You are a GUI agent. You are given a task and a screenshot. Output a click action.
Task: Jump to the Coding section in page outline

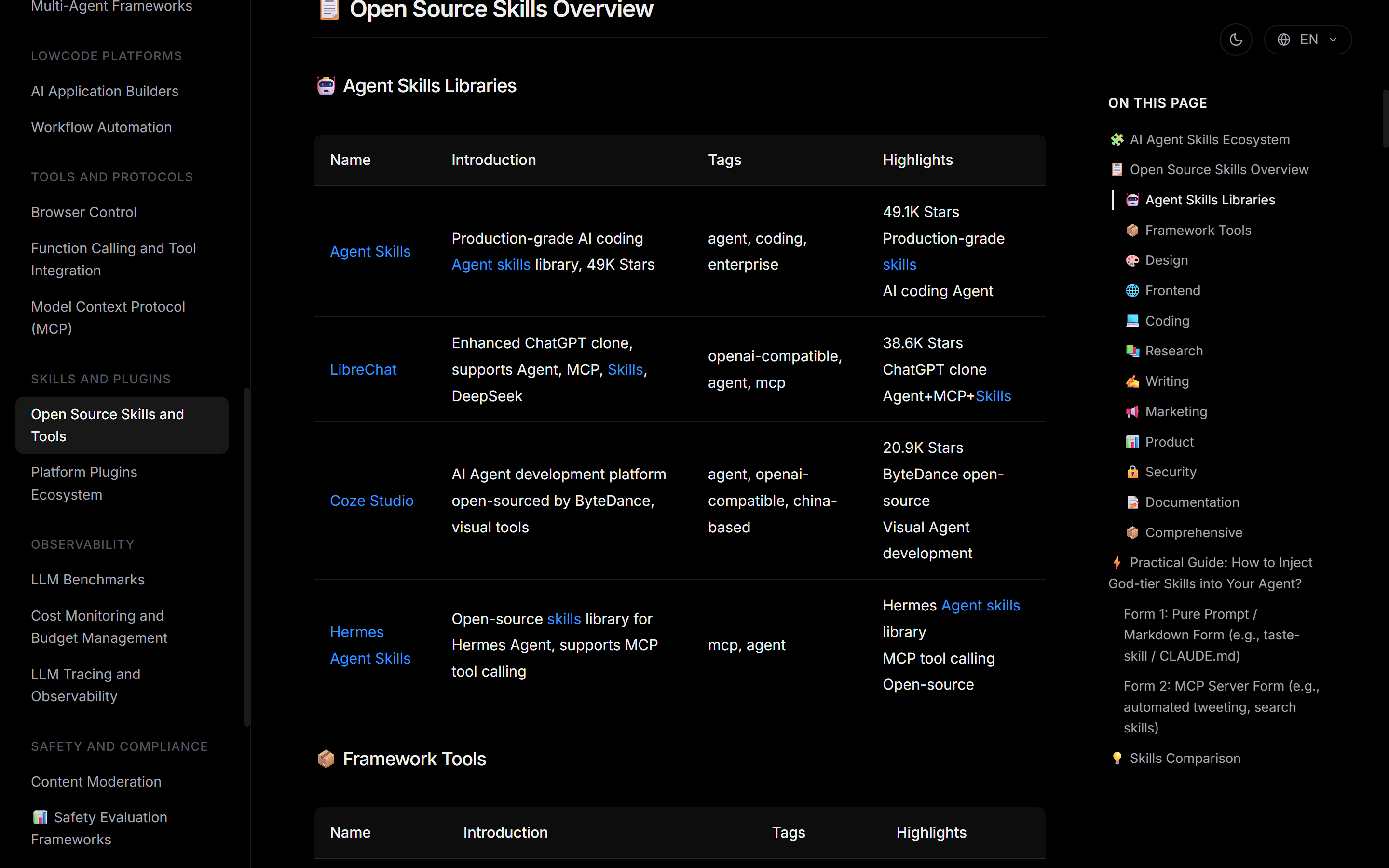pos(1167,321)
